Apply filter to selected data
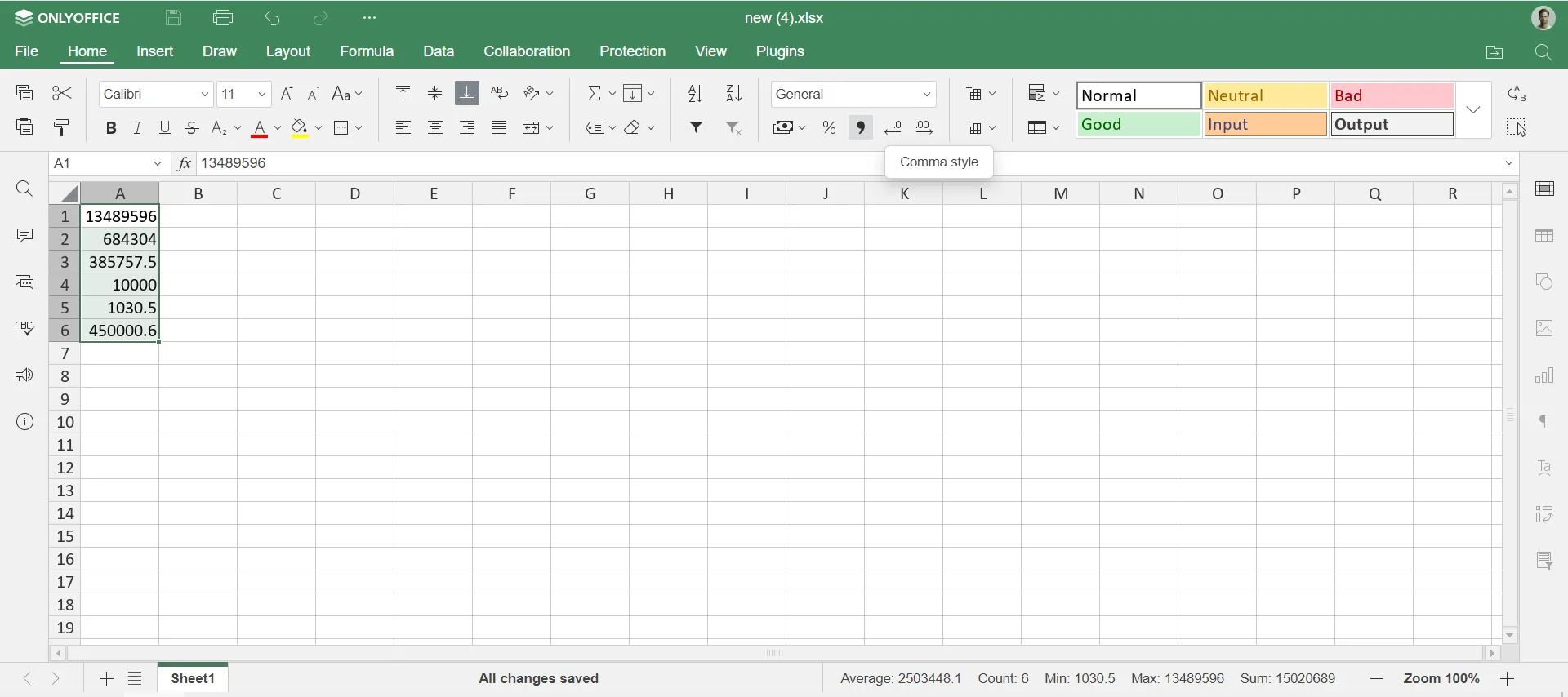1568x697 pixels. (697, 128)
